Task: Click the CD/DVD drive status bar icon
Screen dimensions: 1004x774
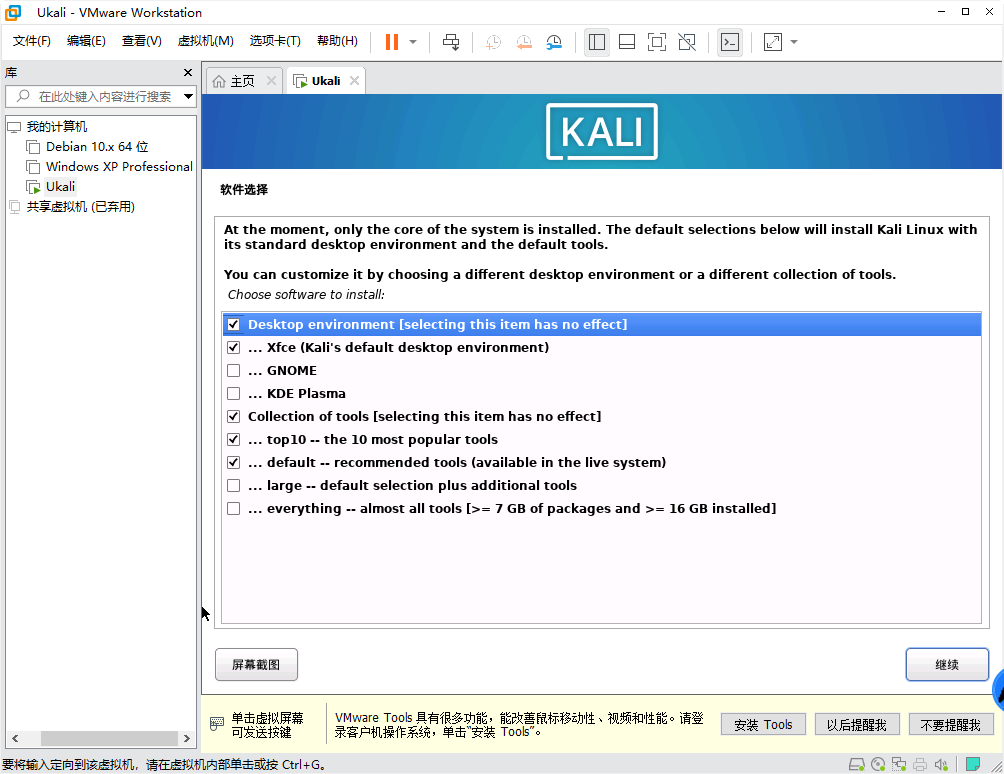Action: pos(878,764)
